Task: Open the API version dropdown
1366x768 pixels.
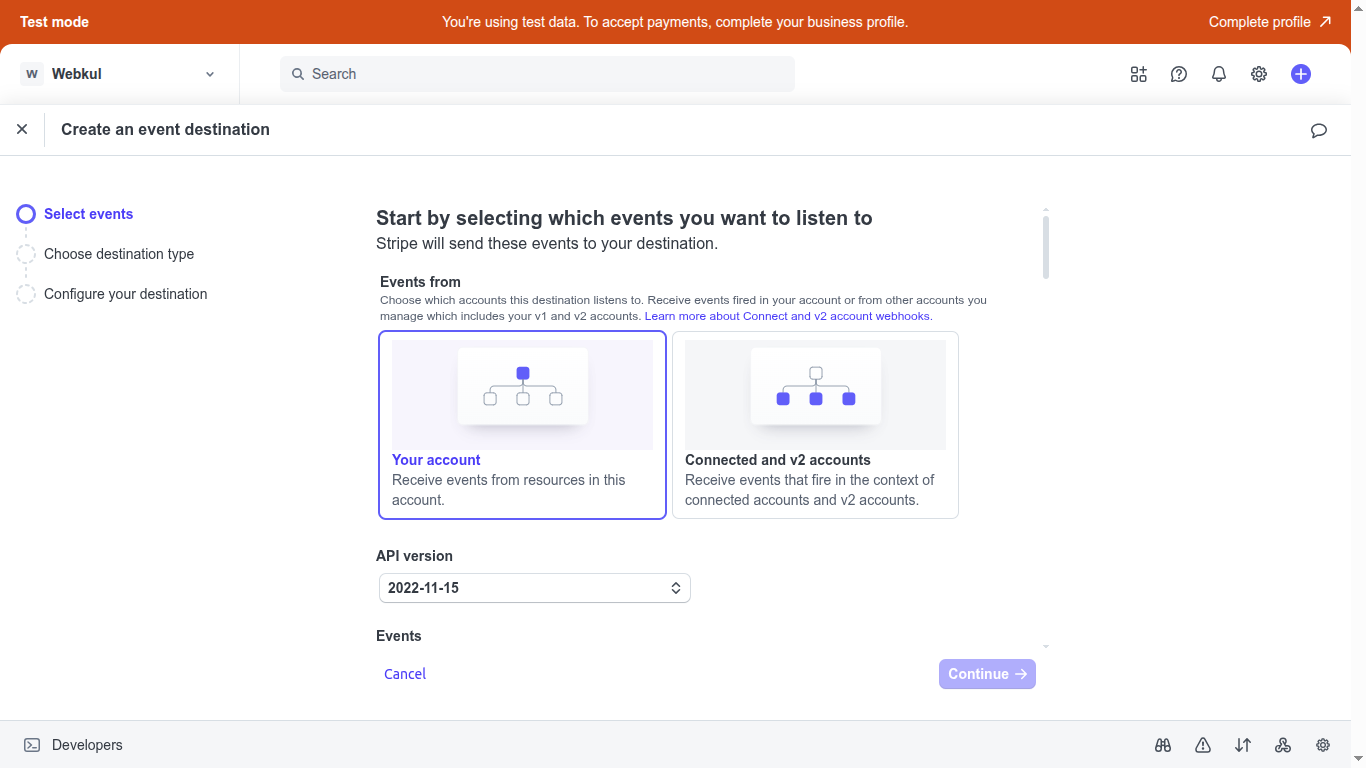Action: click(x=534, y=588)
